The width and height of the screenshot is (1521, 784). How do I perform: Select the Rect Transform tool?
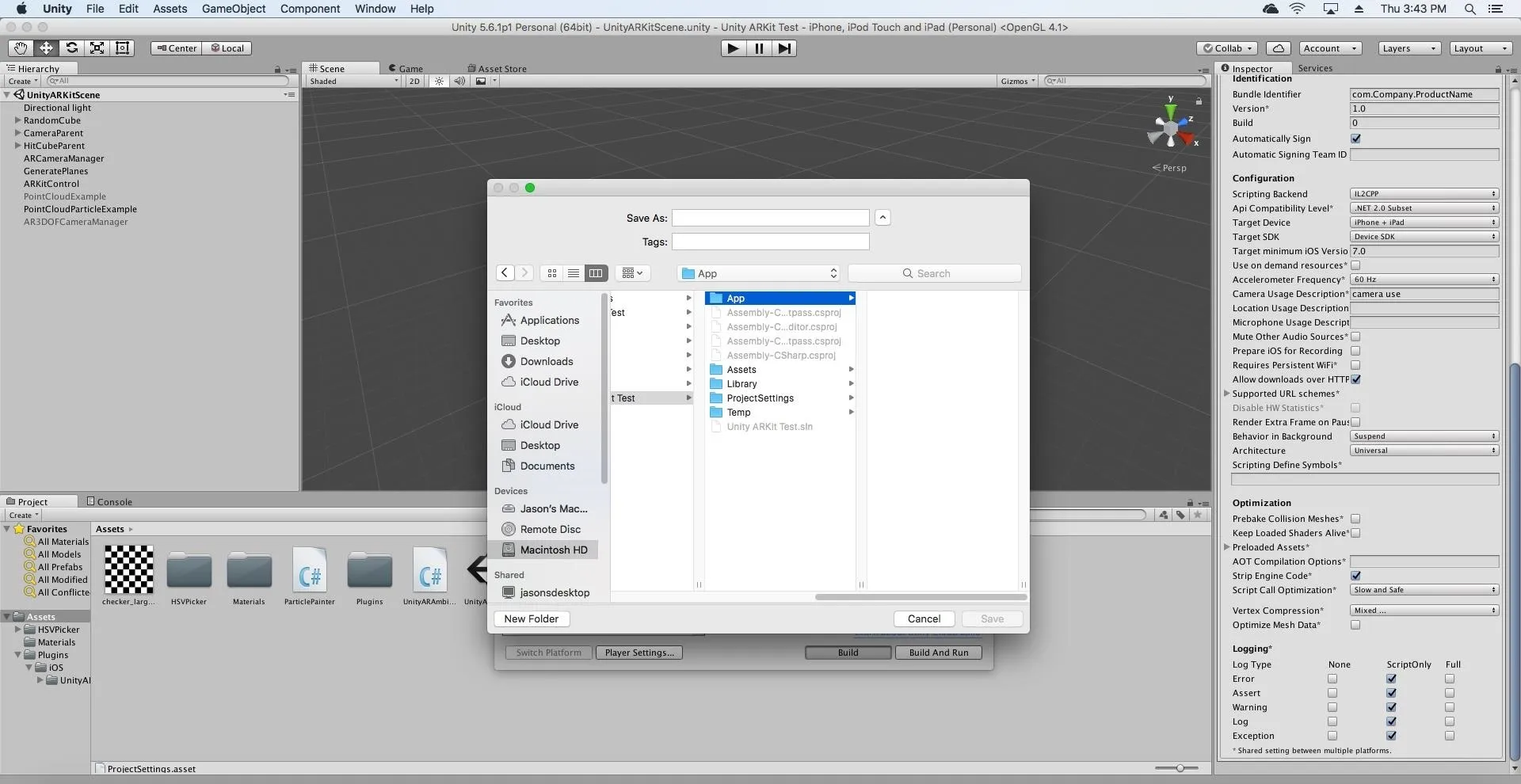(x=122, y=48)
